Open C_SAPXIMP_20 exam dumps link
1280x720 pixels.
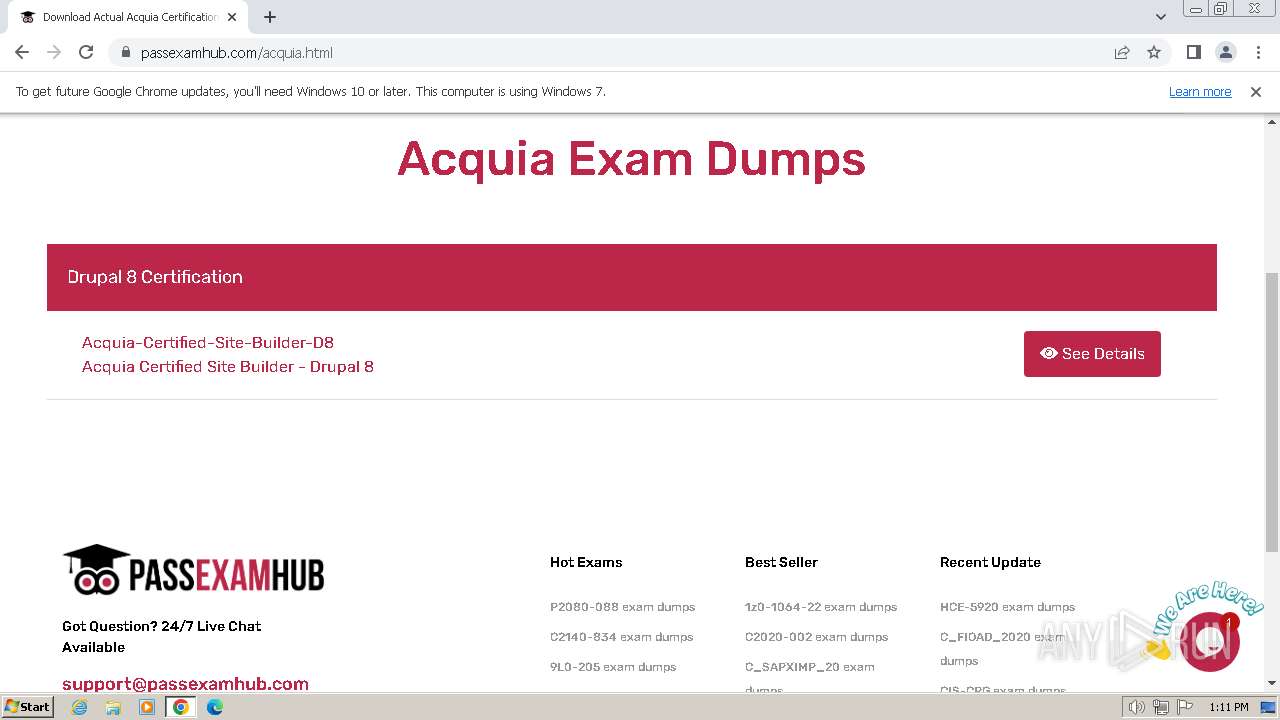pyautogui.click(x=810, y=677)
